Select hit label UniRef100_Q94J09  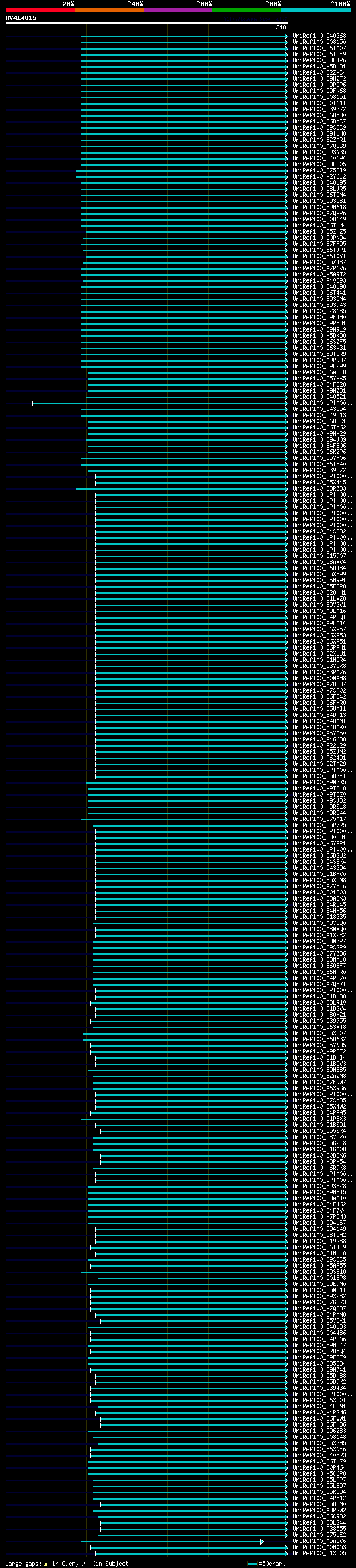319,439
